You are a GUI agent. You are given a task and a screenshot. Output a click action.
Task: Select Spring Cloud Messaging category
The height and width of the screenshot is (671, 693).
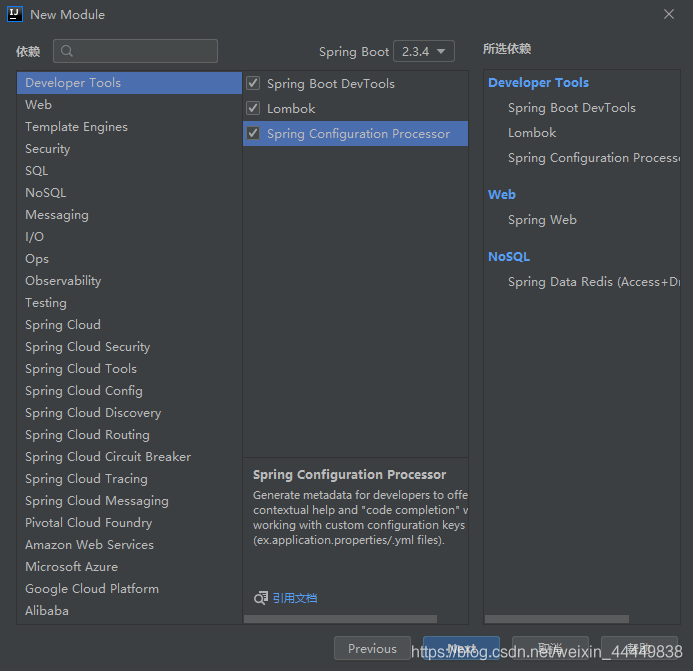point(129,501)
